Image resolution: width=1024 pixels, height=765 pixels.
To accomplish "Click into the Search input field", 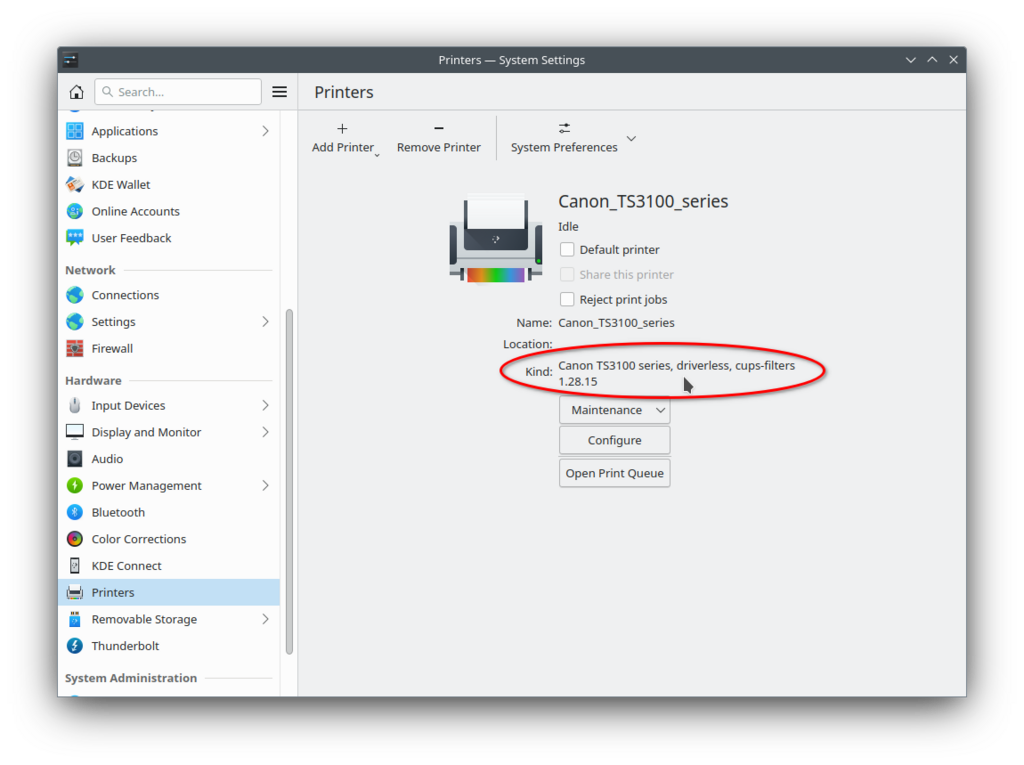I will point(185,92).
